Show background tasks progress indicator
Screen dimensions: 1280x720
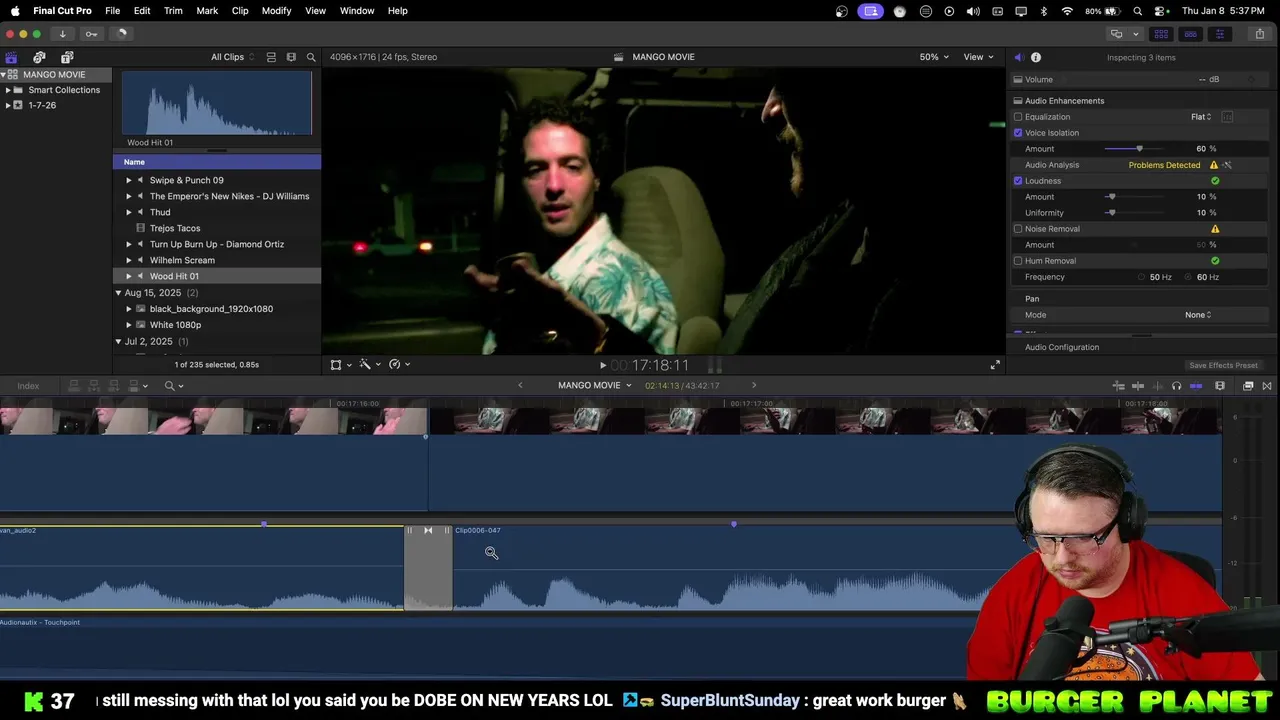click(x=121, y=33)
